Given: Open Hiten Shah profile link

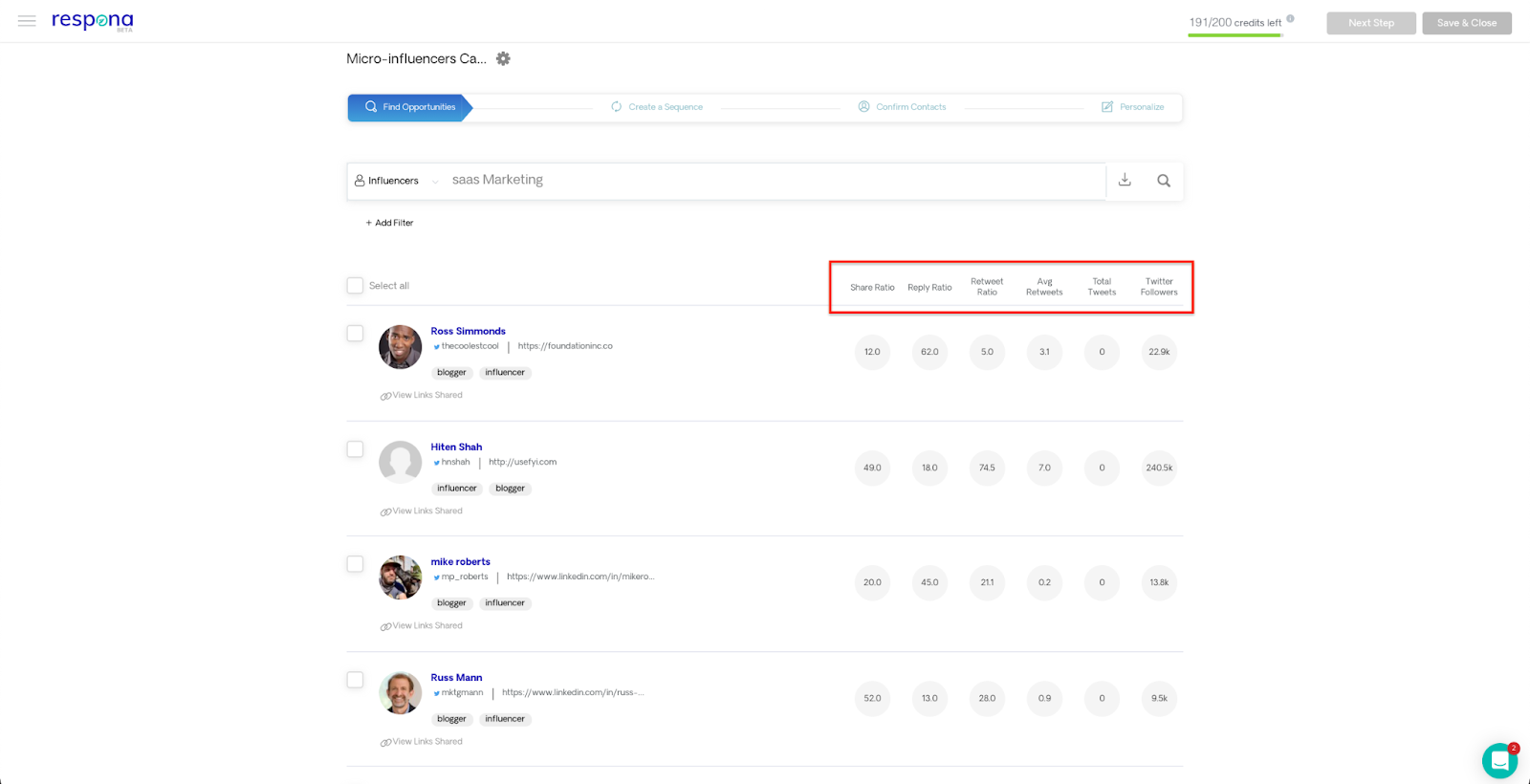Looking at the screenshot, I should pyautogui.click(x=456, y=446).
